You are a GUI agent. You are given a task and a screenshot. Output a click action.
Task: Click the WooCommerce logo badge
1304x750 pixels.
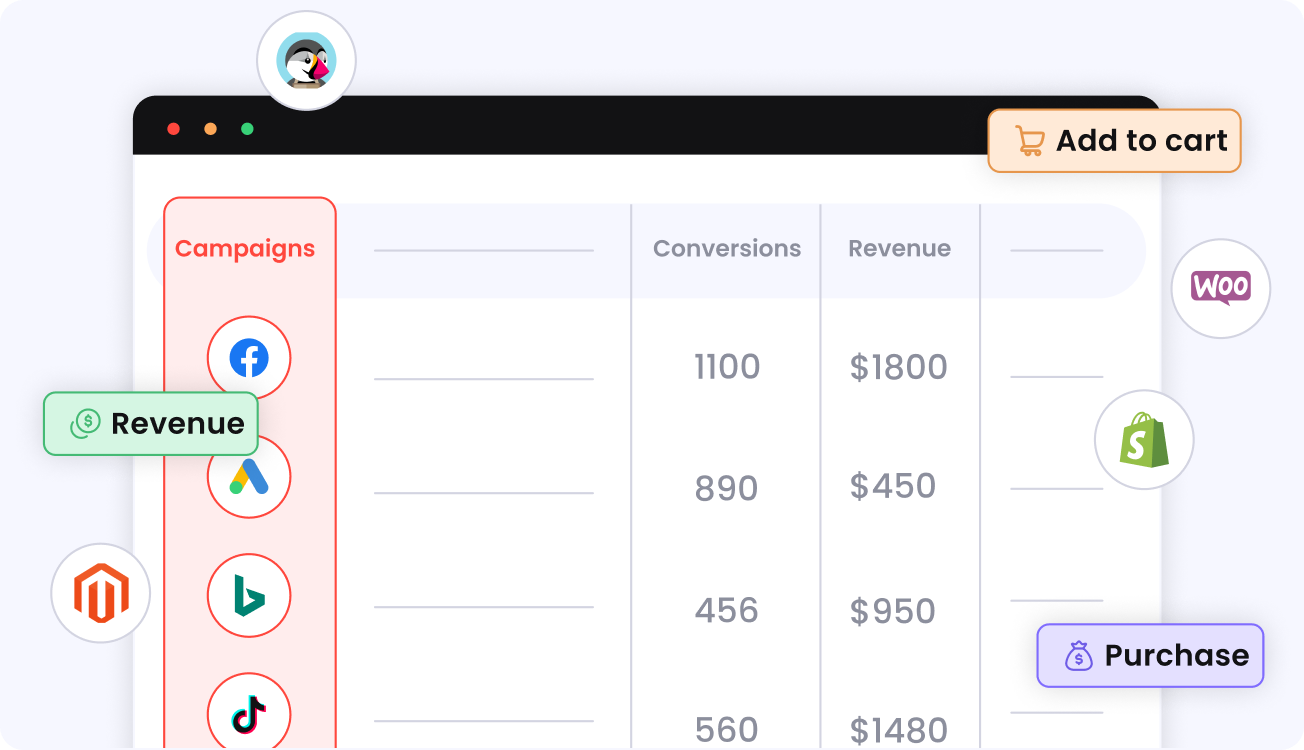[1221, 288]
